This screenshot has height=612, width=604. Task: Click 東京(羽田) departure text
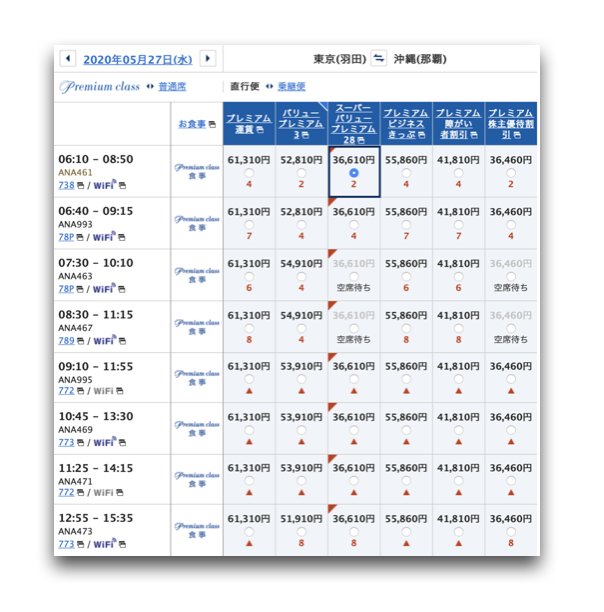click(x=339, y=59)
